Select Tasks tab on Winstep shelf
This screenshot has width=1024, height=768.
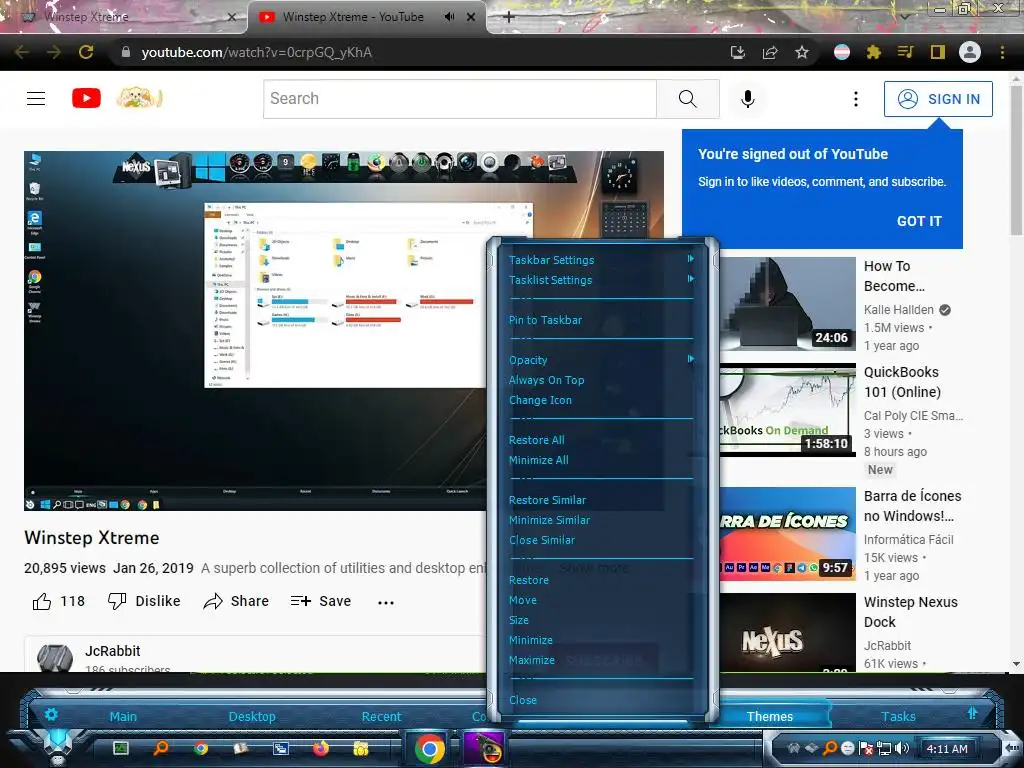pos(898,716)
